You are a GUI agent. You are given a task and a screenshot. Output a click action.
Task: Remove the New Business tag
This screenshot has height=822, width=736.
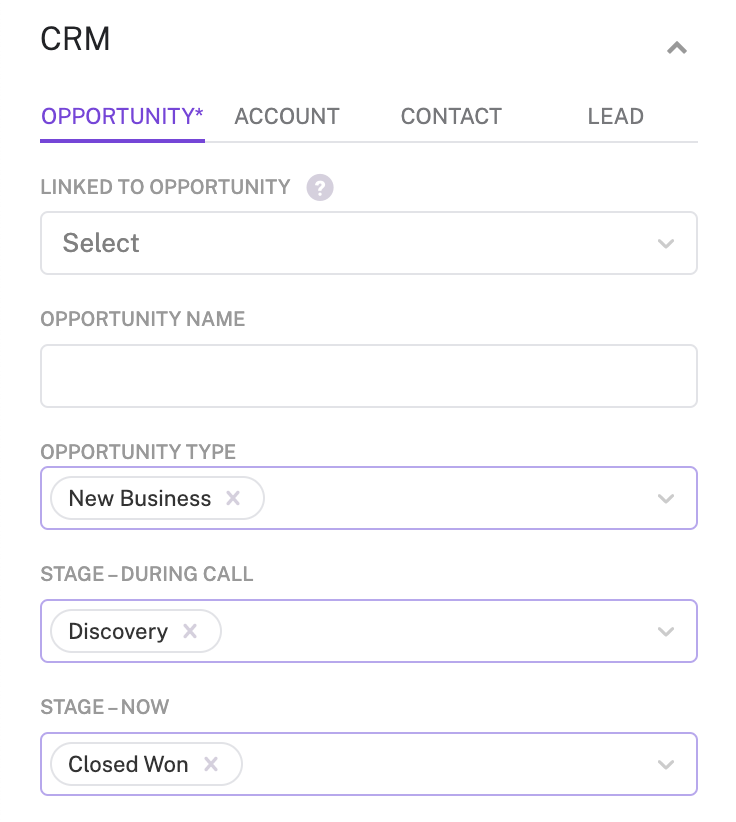click(233, 498)
